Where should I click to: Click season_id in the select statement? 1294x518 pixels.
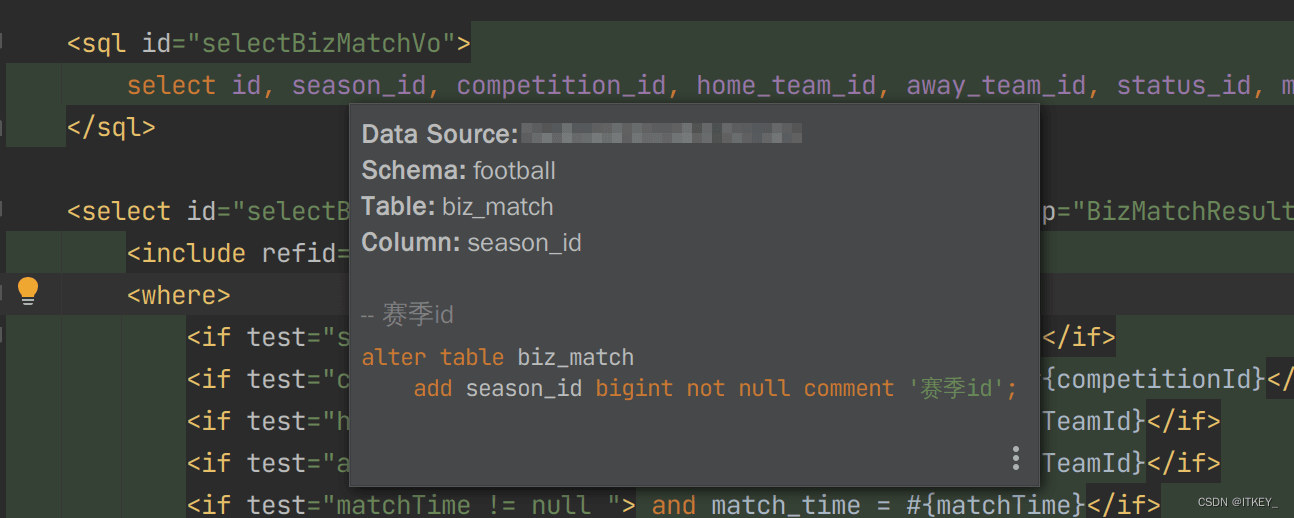click(358, 85)
